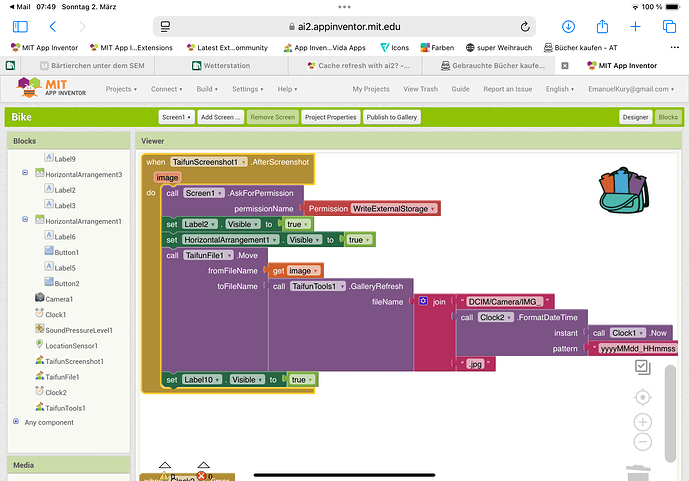Viewport: 689px width, 481px height.
Task: Show all tabs overview icon
Action: coord(669,27)
